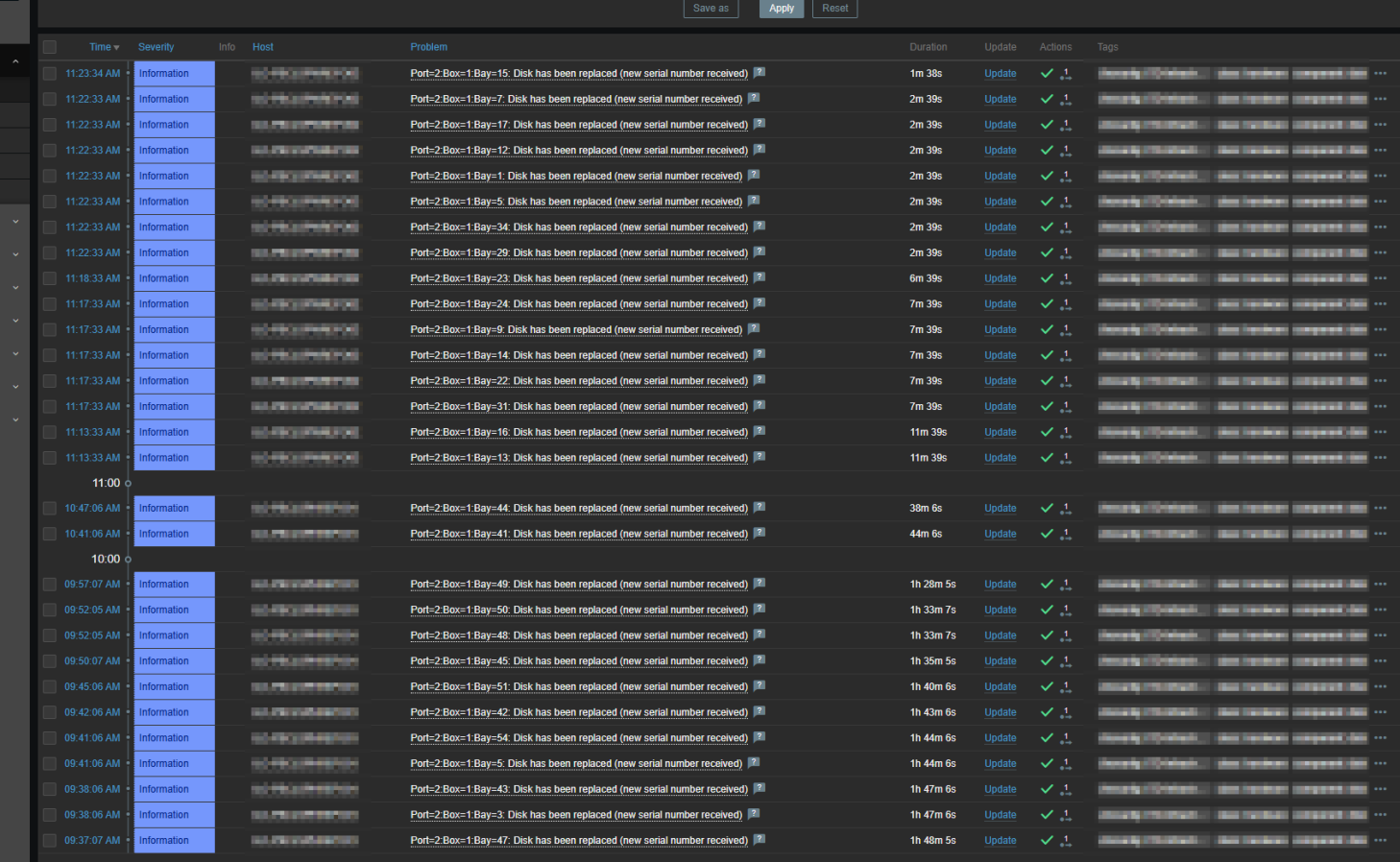
Task: Open actions history icon for Bay=9 row
Action: coord(1066,330)
